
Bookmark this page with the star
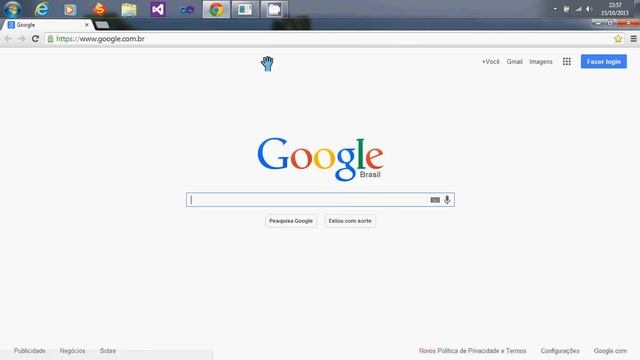618,39
